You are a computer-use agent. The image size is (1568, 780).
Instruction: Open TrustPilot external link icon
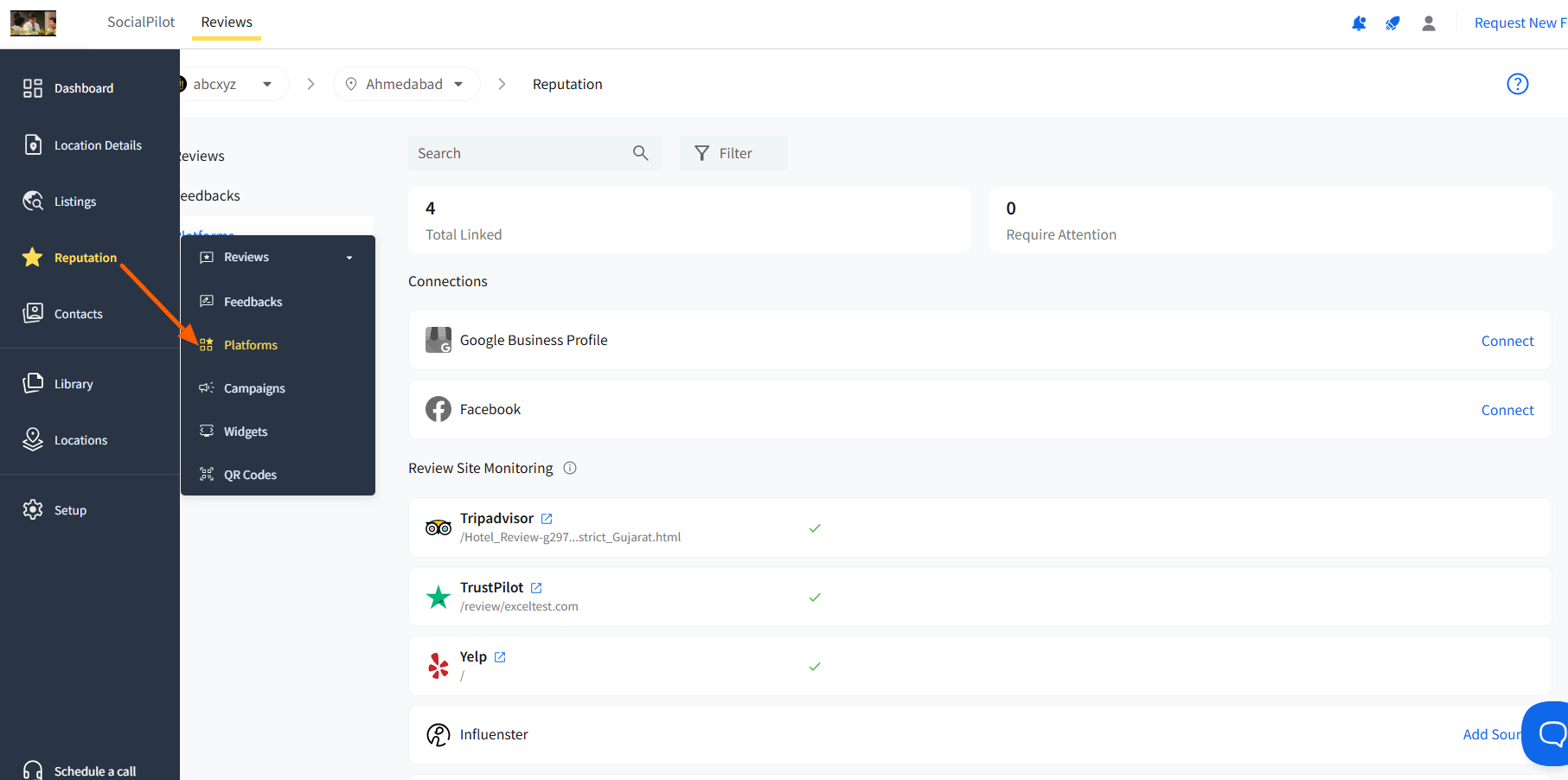tap(536, 588)
